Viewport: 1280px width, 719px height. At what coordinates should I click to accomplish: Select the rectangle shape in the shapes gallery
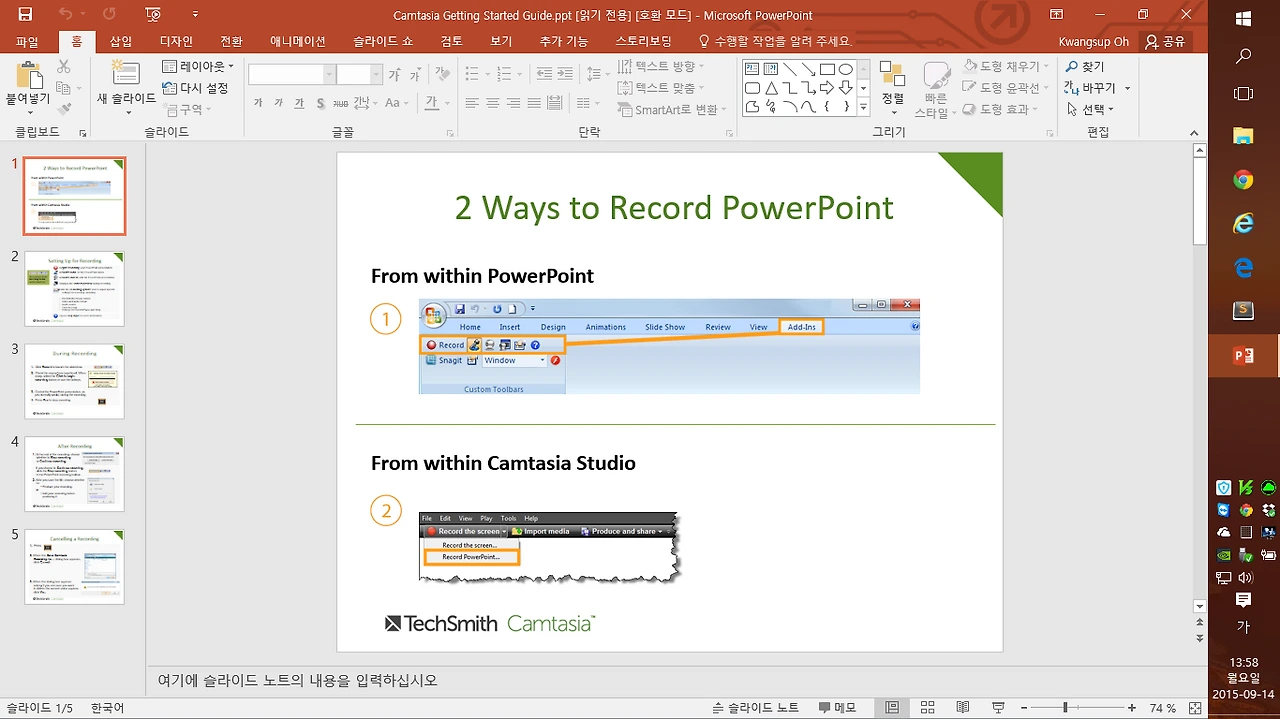(827, 69)
